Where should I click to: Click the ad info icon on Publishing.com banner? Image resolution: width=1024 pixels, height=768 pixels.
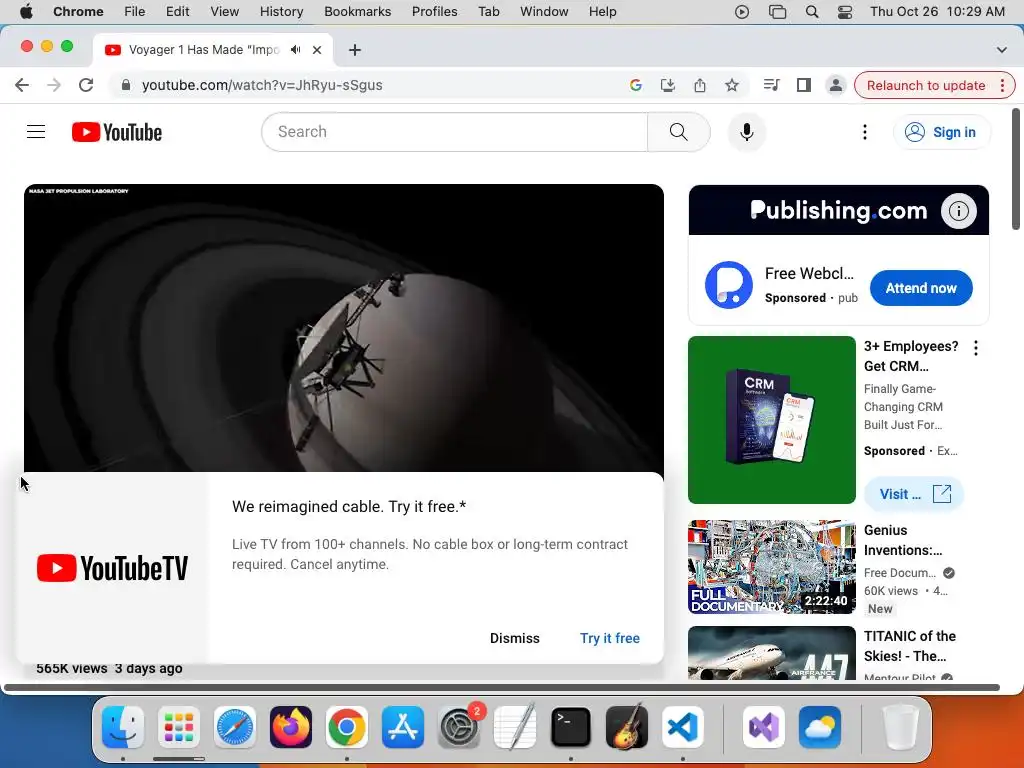coord(958,211)
